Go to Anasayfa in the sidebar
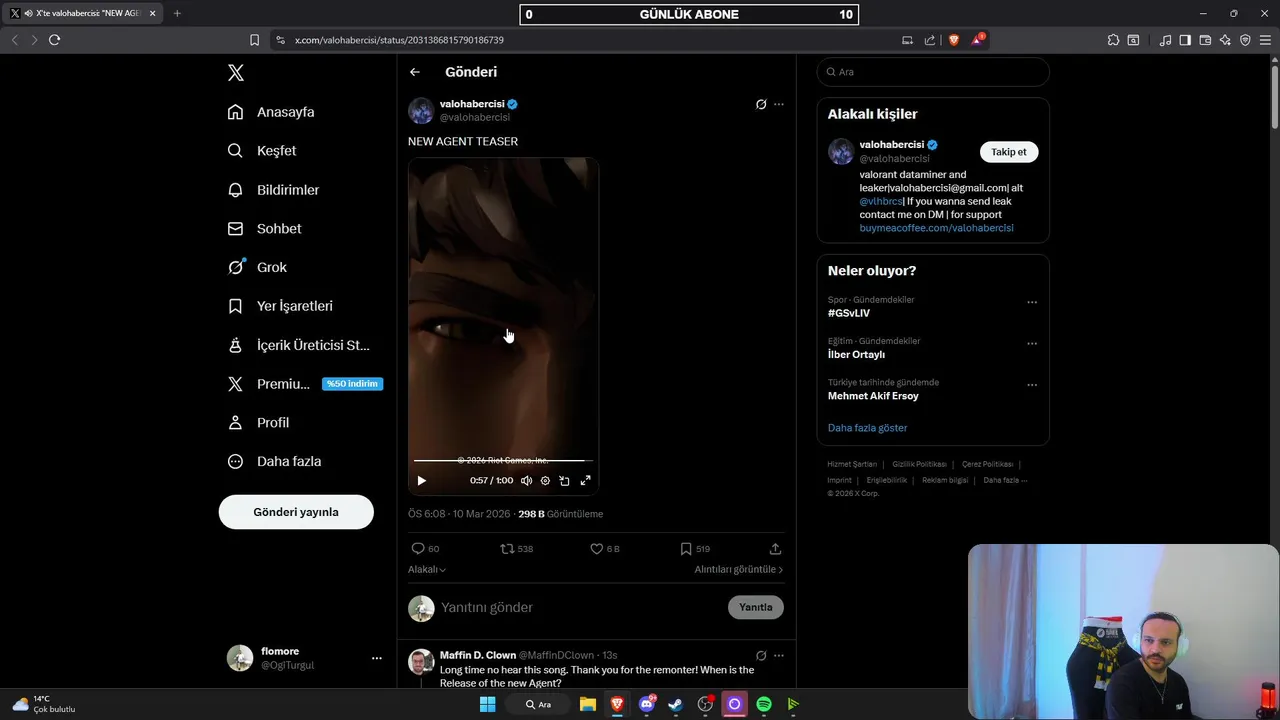The height and width of the screenshot is (720, 1280). click(271, 112)
